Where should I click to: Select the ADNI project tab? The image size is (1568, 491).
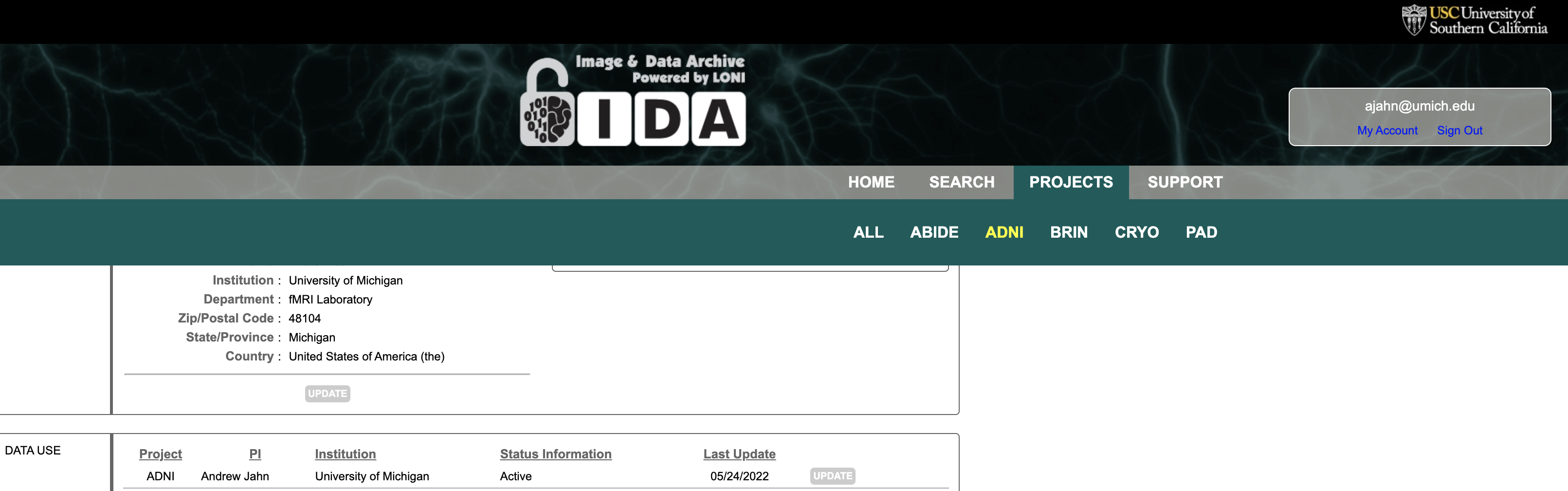[x=1004, y=232]
